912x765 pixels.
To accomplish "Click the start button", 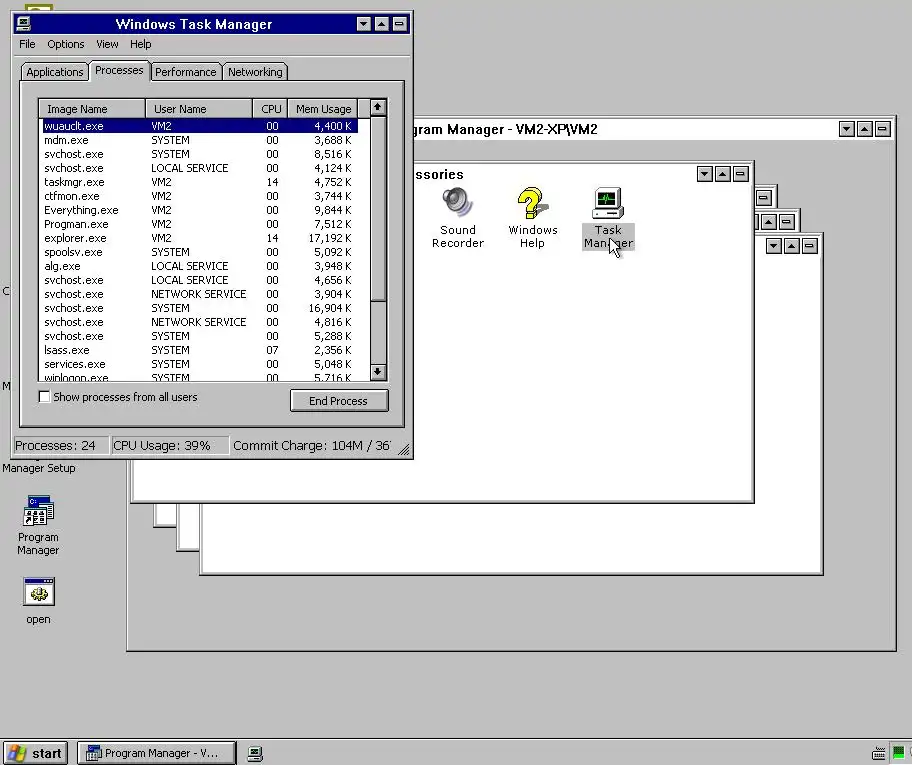I will pos(35,753).
